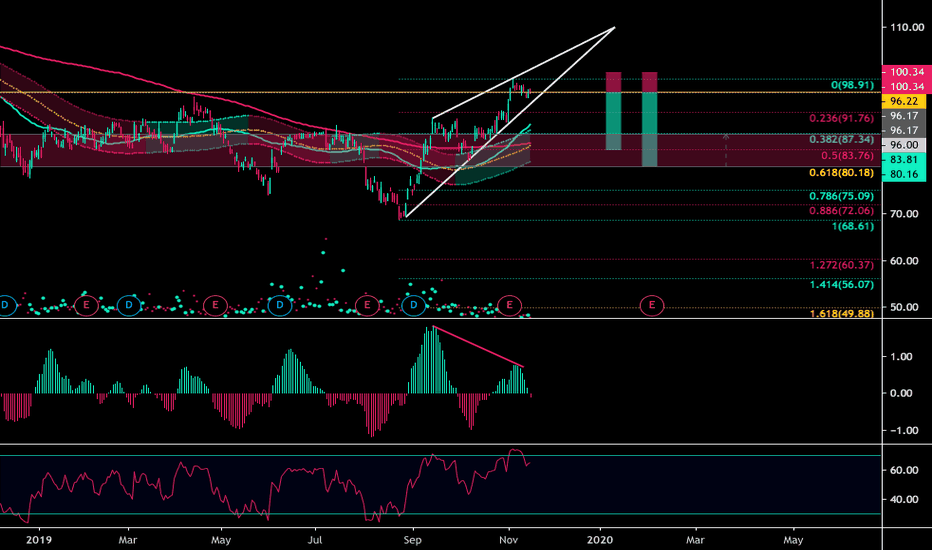Click the 70.00 price axis label
The height and width of the screenshot is (550, 932).
pyautogui.click(x=904, y=213)
